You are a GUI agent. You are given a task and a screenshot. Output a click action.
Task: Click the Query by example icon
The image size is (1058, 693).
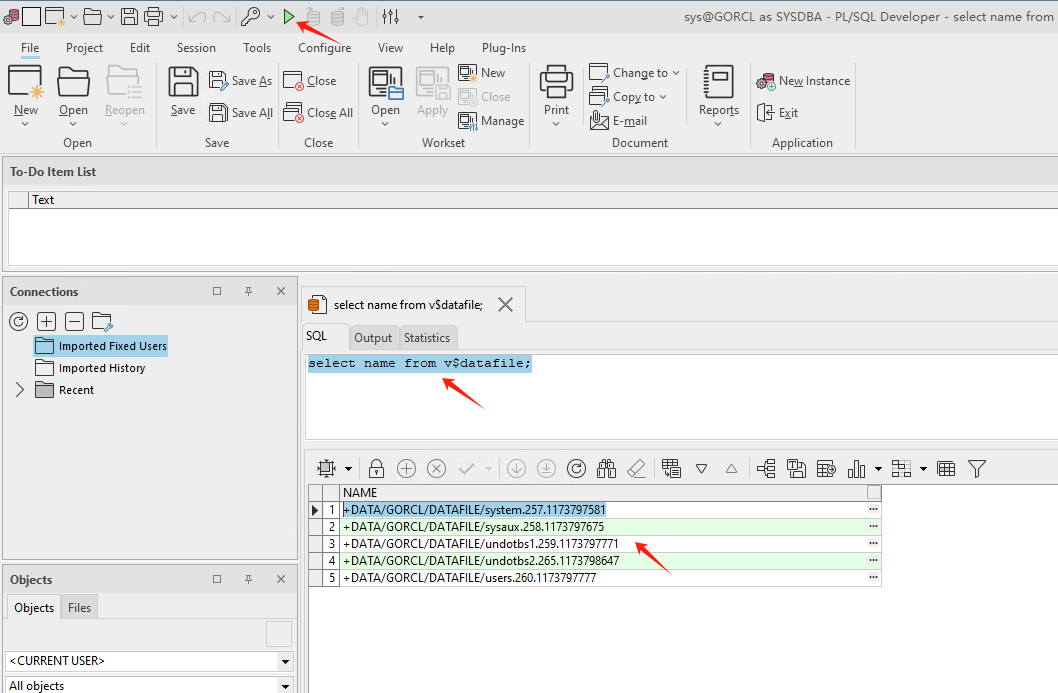click(671, 468)
